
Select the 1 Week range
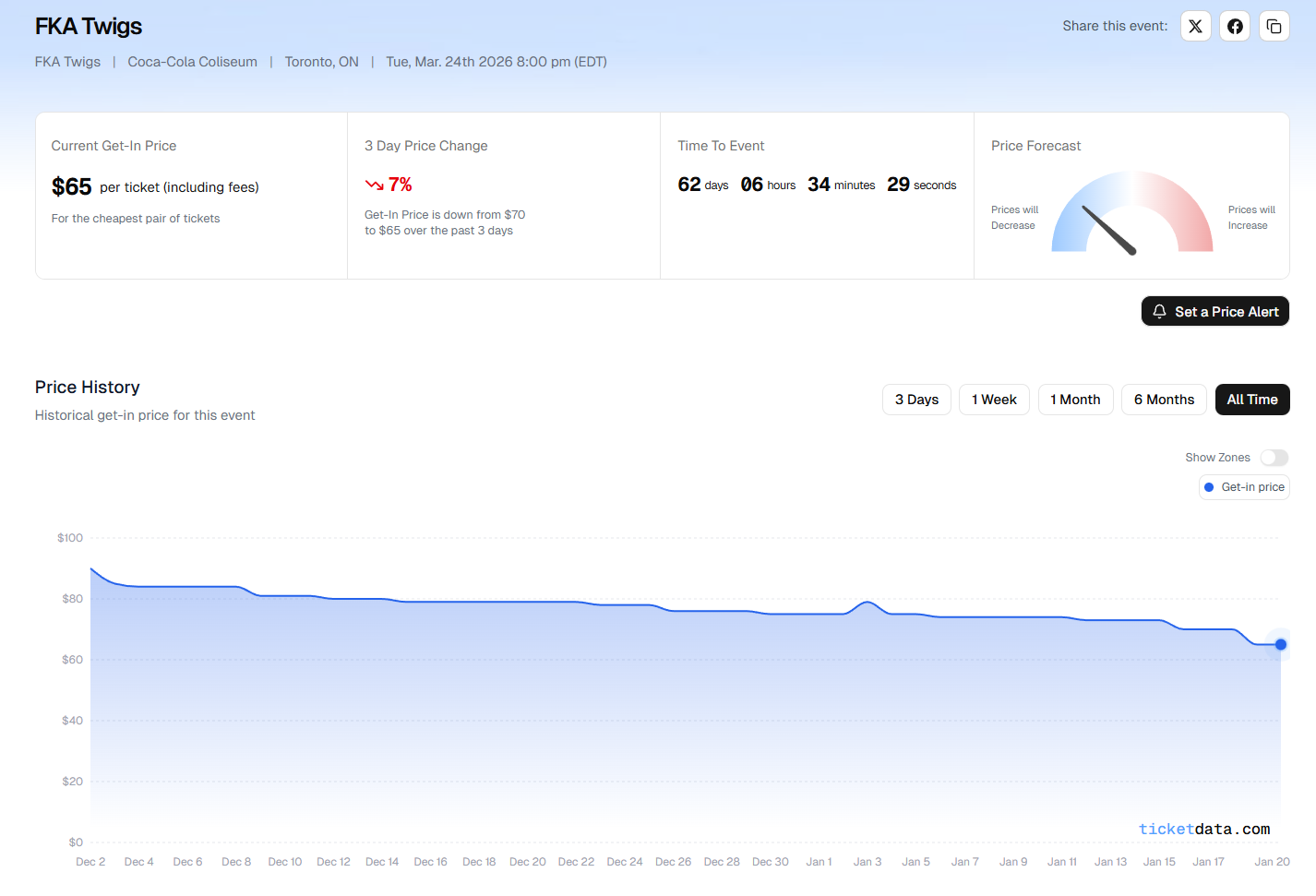(994, 400)
